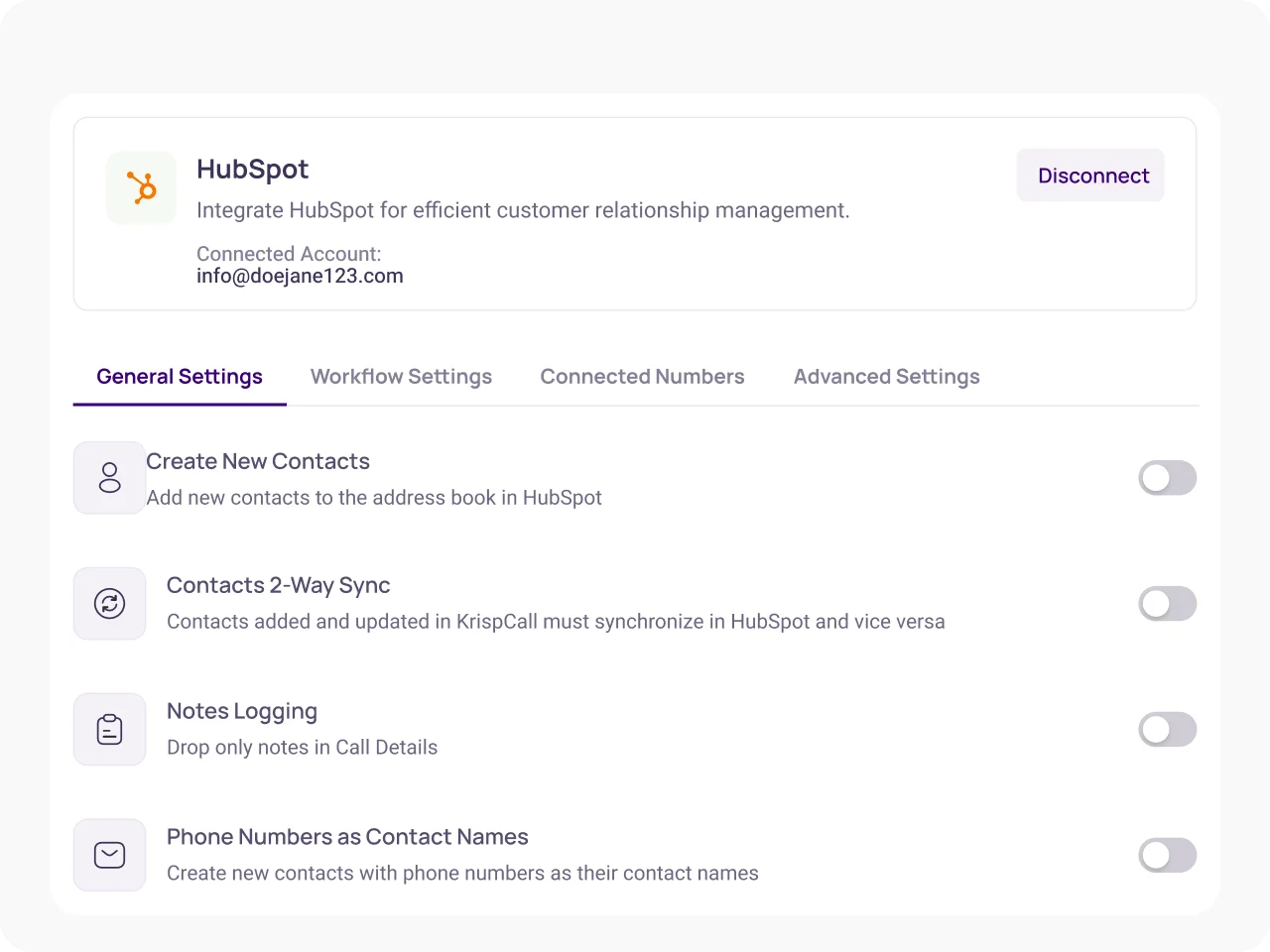Select the General Settings tab
Viewport: 1270px width, 952px height.
[x=180, y=377]
